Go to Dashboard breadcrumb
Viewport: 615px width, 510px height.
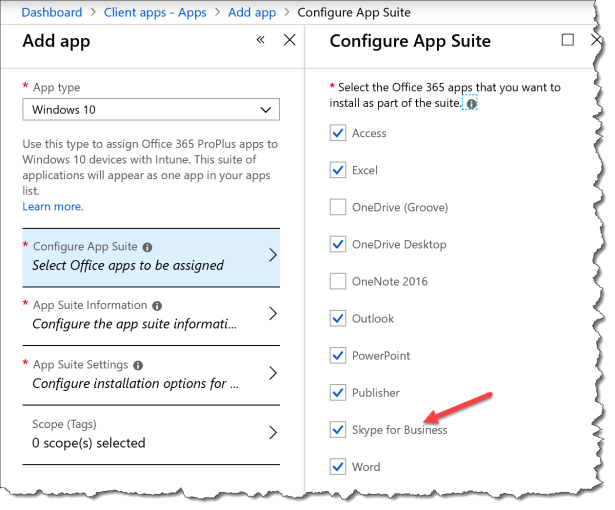(52, 13)
